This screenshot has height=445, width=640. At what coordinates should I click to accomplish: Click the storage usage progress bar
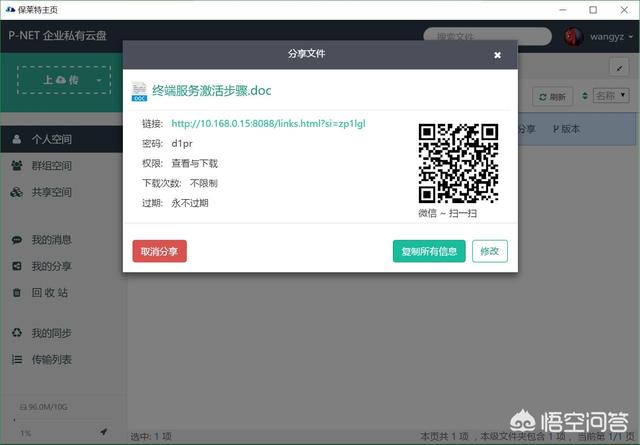coord(61,419)
